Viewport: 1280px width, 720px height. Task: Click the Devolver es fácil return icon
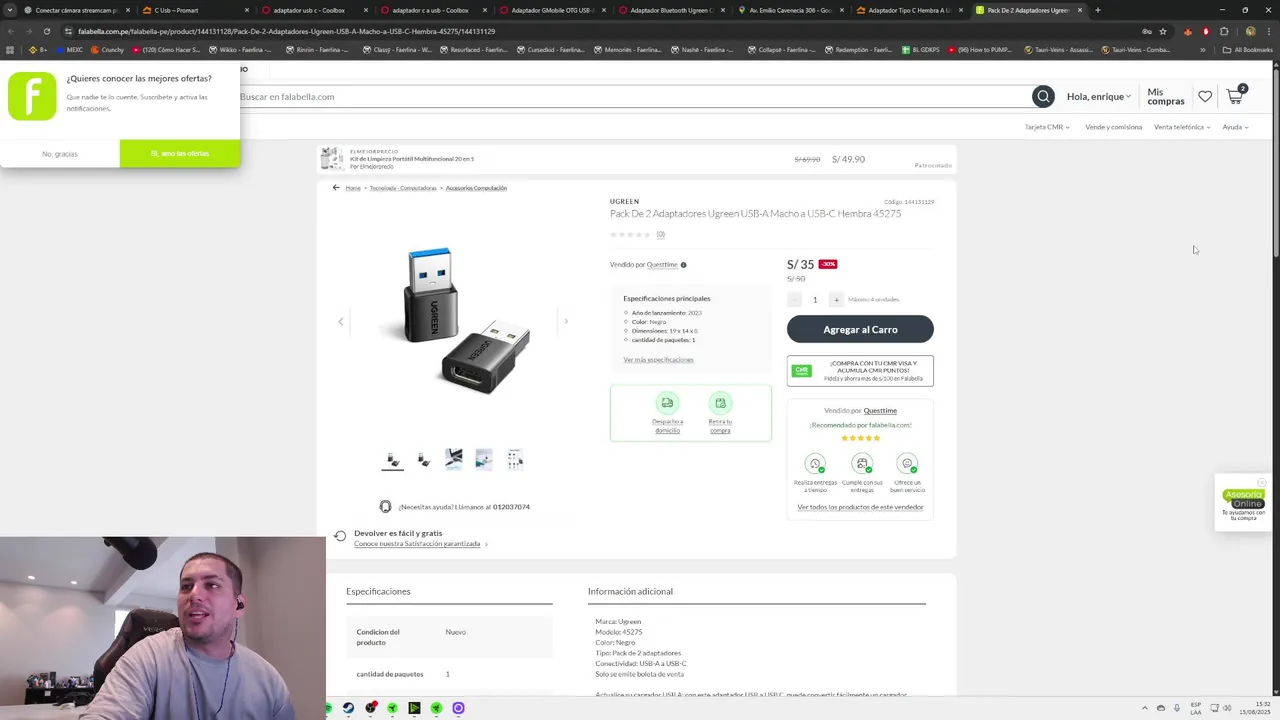[340, 537]
